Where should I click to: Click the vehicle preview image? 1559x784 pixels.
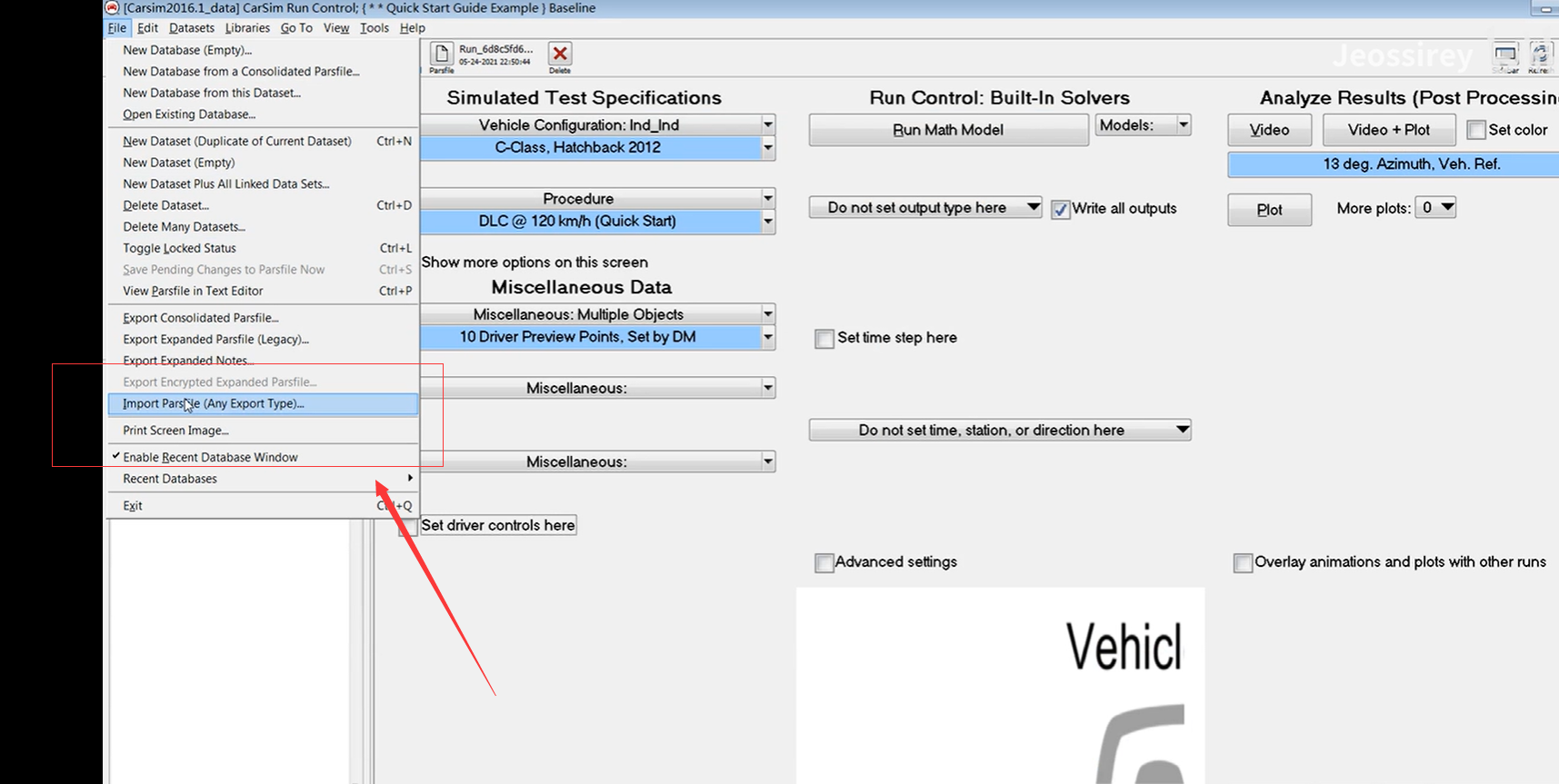1000,686
